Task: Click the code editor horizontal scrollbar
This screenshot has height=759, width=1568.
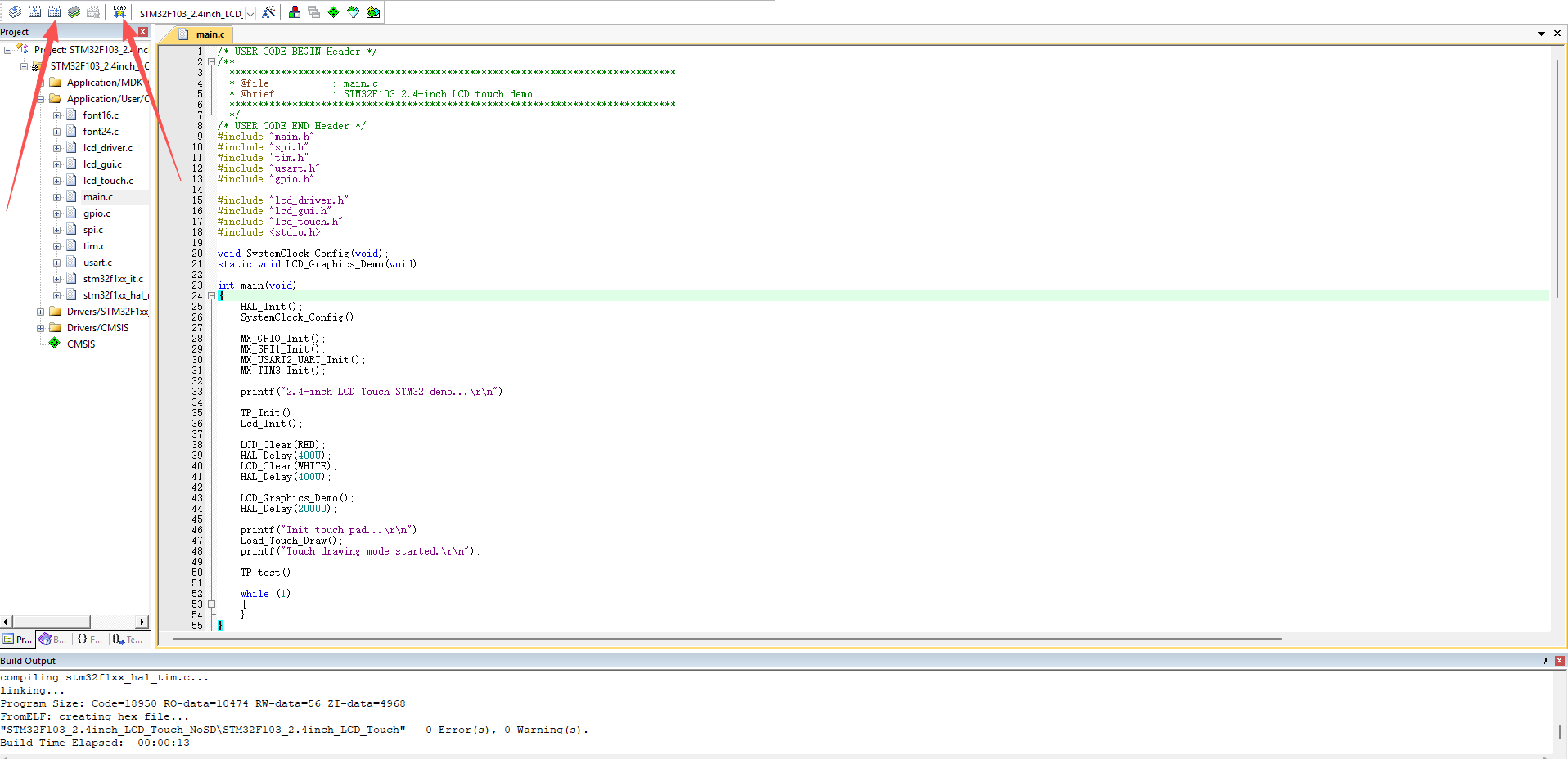Action: click(727, 639)
